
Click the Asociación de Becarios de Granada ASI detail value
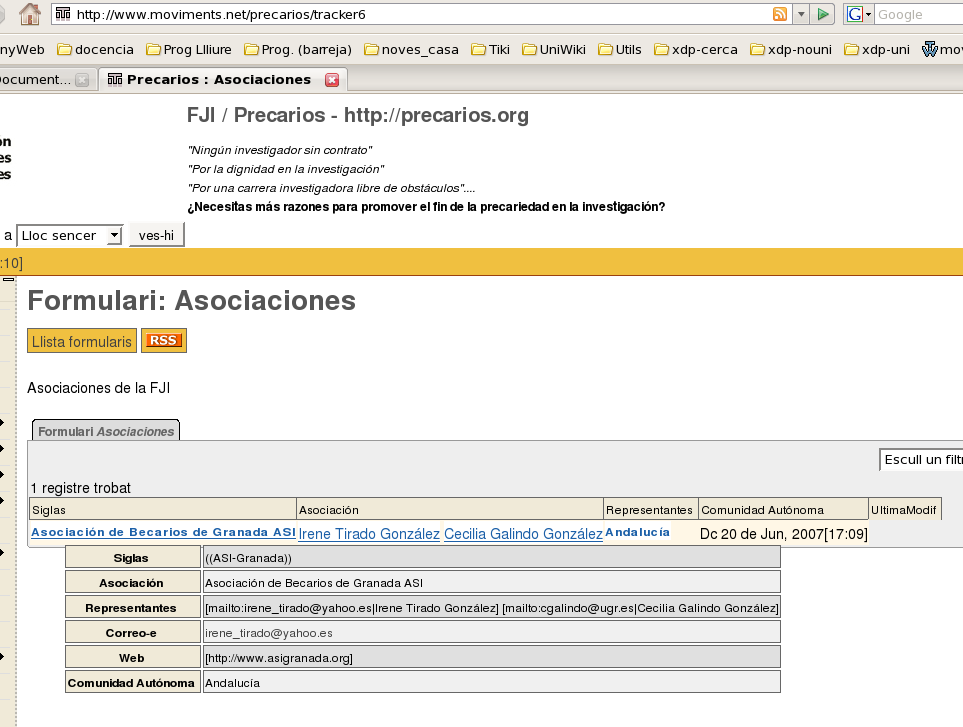(x=314, y=583)
